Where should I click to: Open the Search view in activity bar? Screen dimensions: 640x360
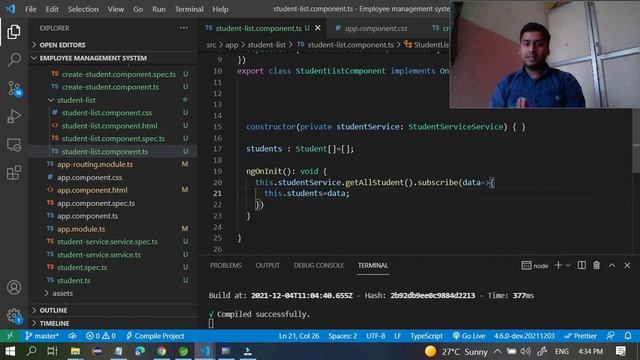13,60
